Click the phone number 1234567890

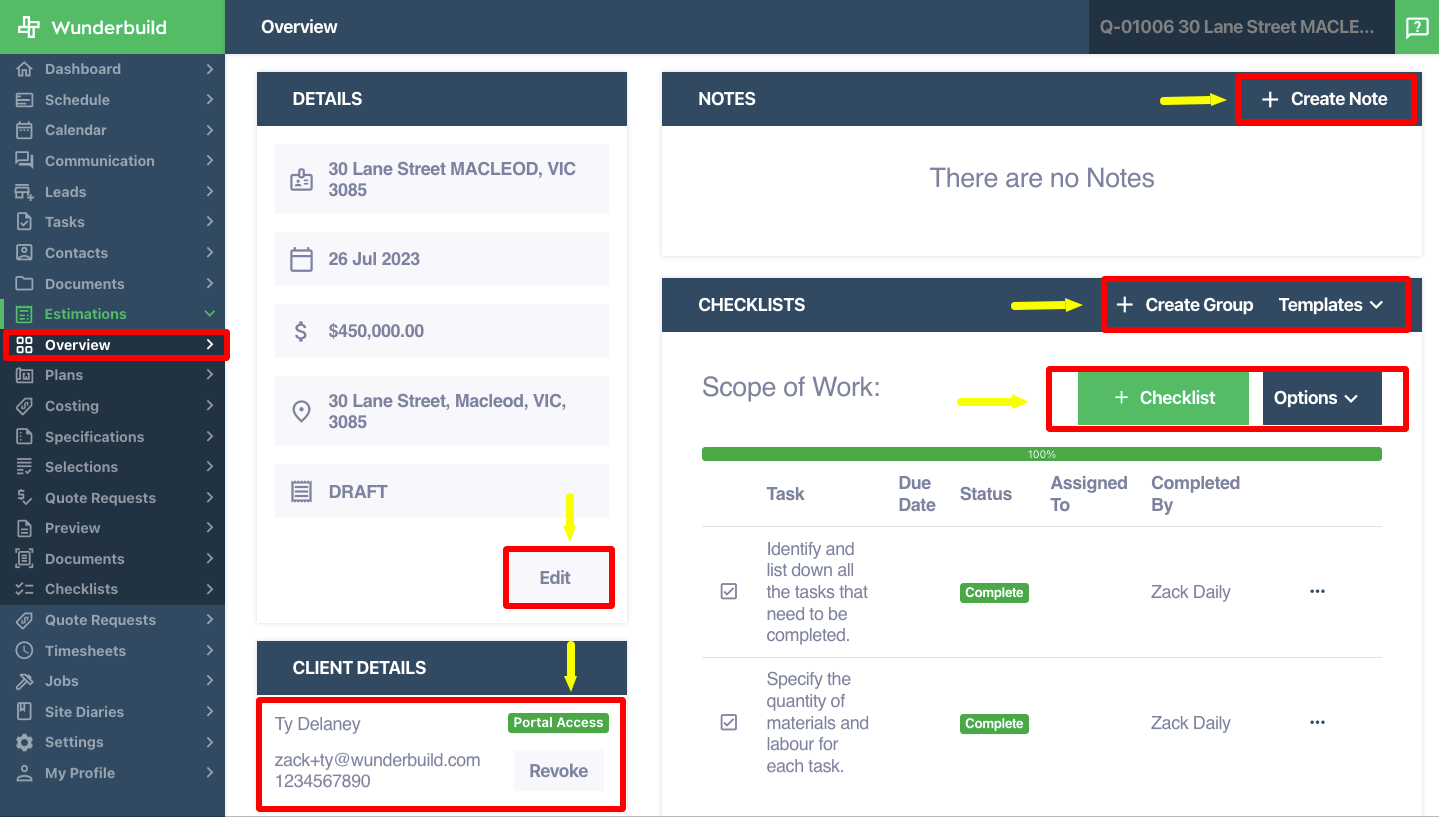pyautogui.click(x=322, y=781)
